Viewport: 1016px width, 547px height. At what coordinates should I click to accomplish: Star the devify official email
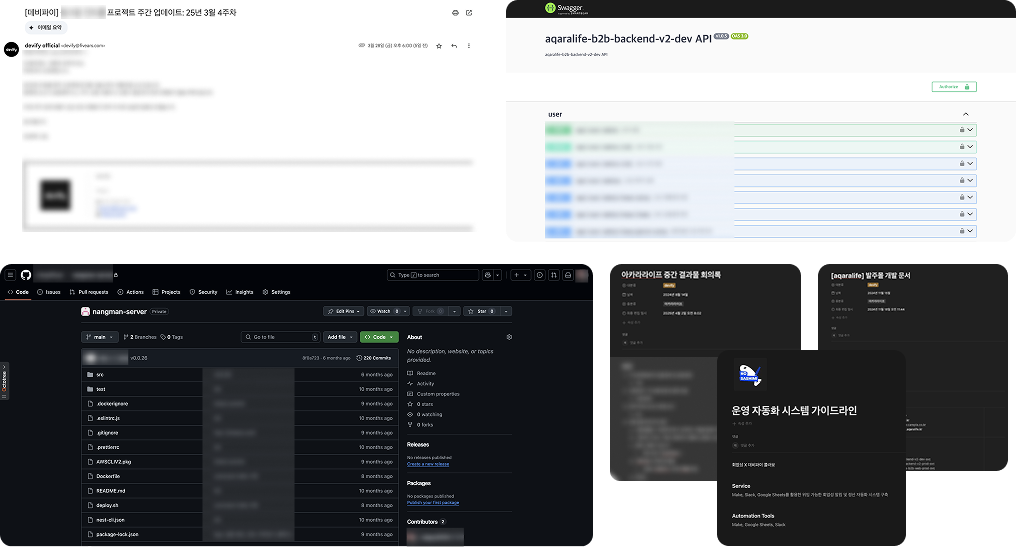[439, 46]
